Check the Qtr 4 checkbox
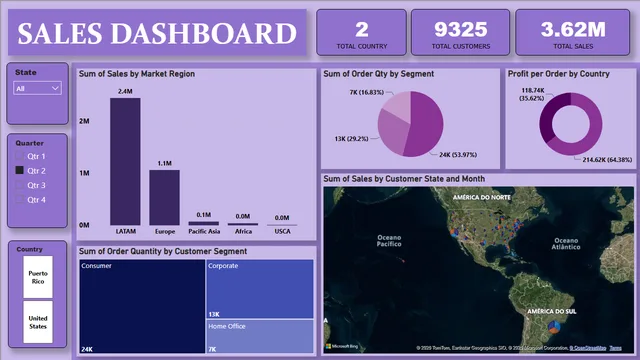 pyautogui.click(x=19, y=200)
